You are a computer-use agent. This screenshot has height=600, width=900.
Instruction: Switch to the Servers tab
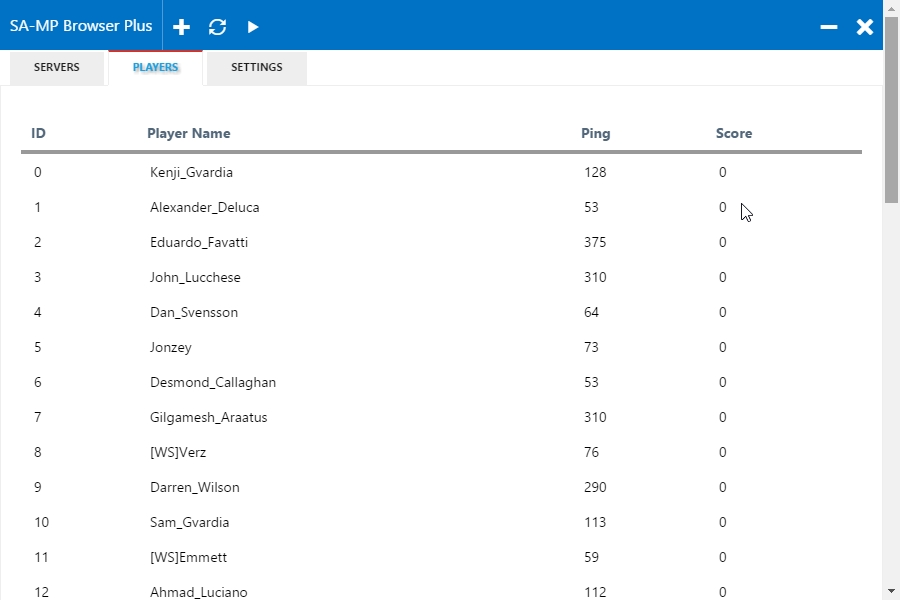[57, 68]
